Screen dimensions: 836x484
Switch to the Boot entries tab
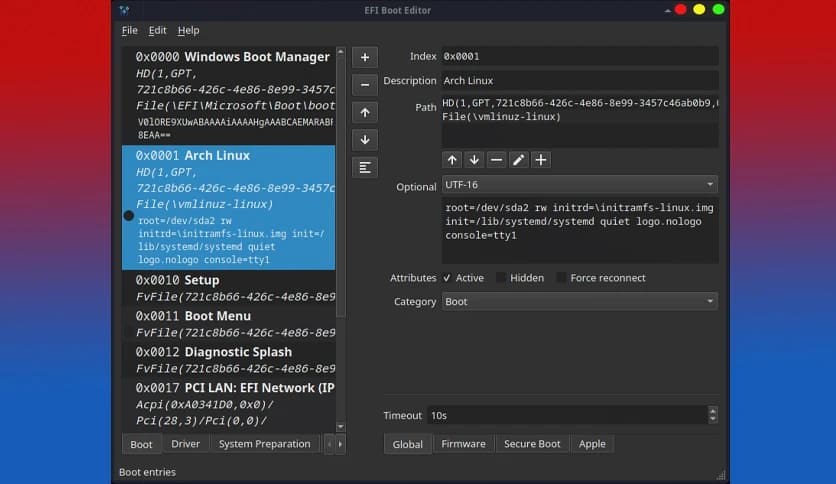pos(141,444)
